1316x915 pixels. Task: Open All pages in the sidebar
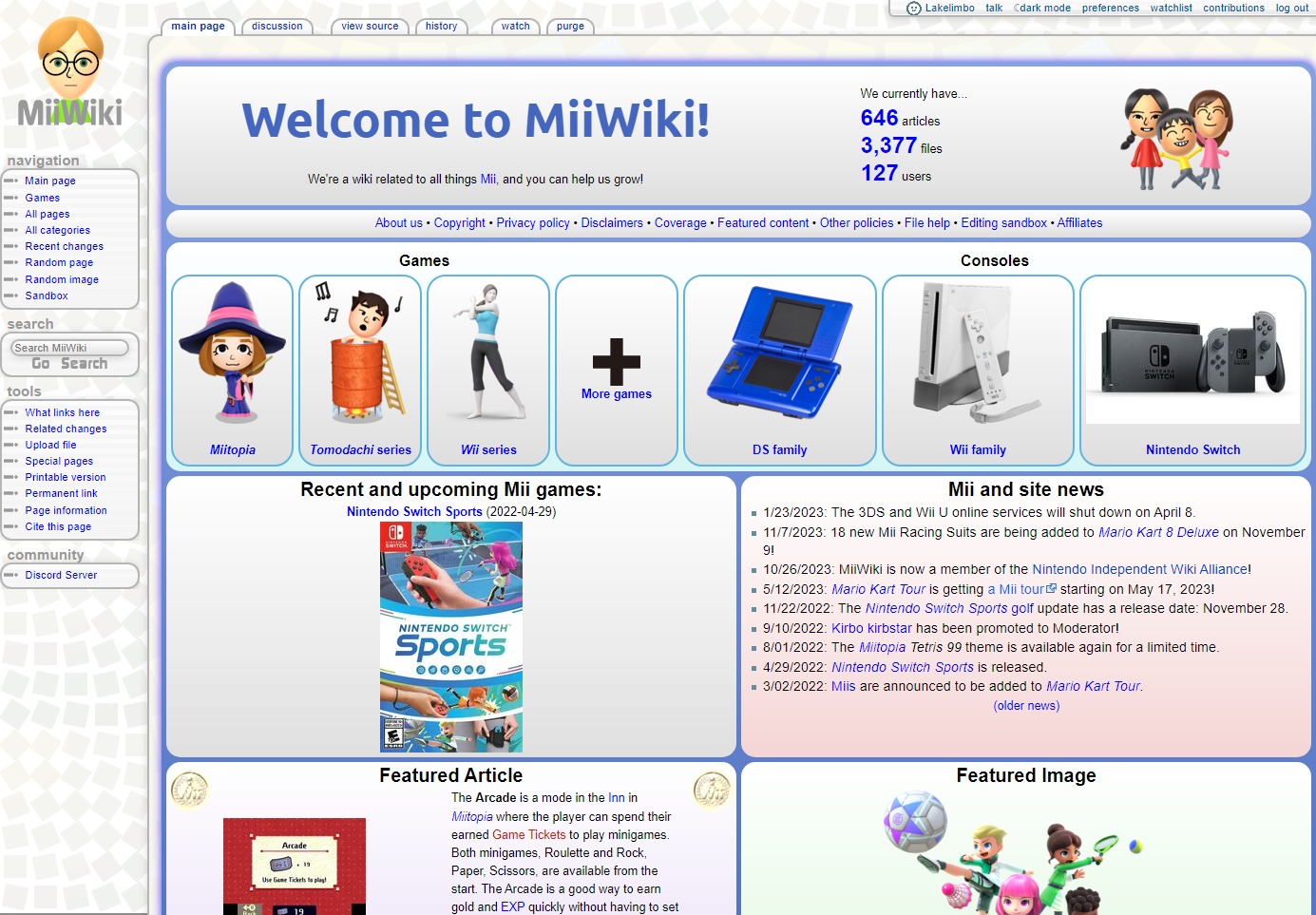(x=48, y=214)
